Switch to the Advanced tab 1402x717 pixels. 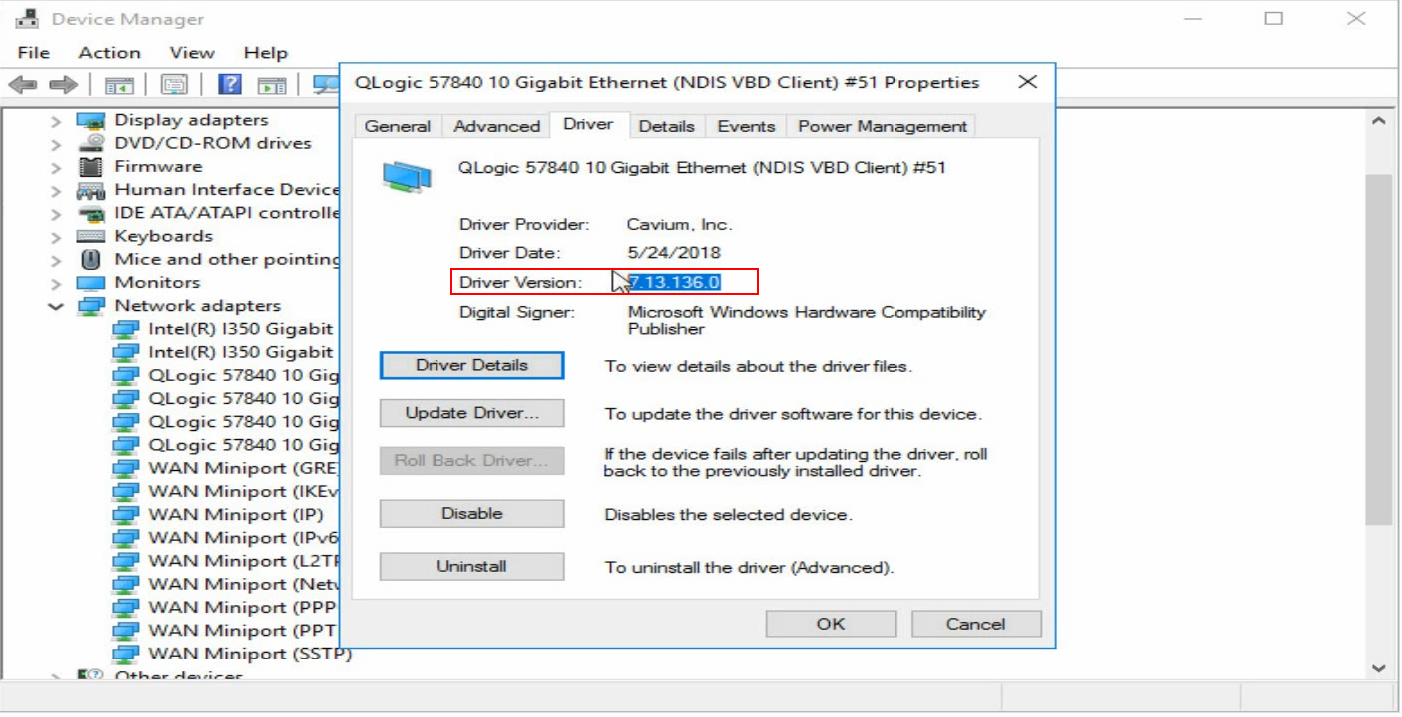tap(496, 126)
